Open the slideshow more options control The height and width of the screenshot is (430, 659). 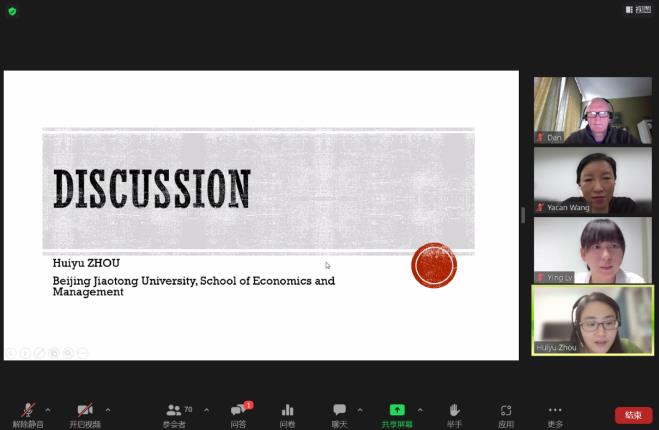coord(83,353)
